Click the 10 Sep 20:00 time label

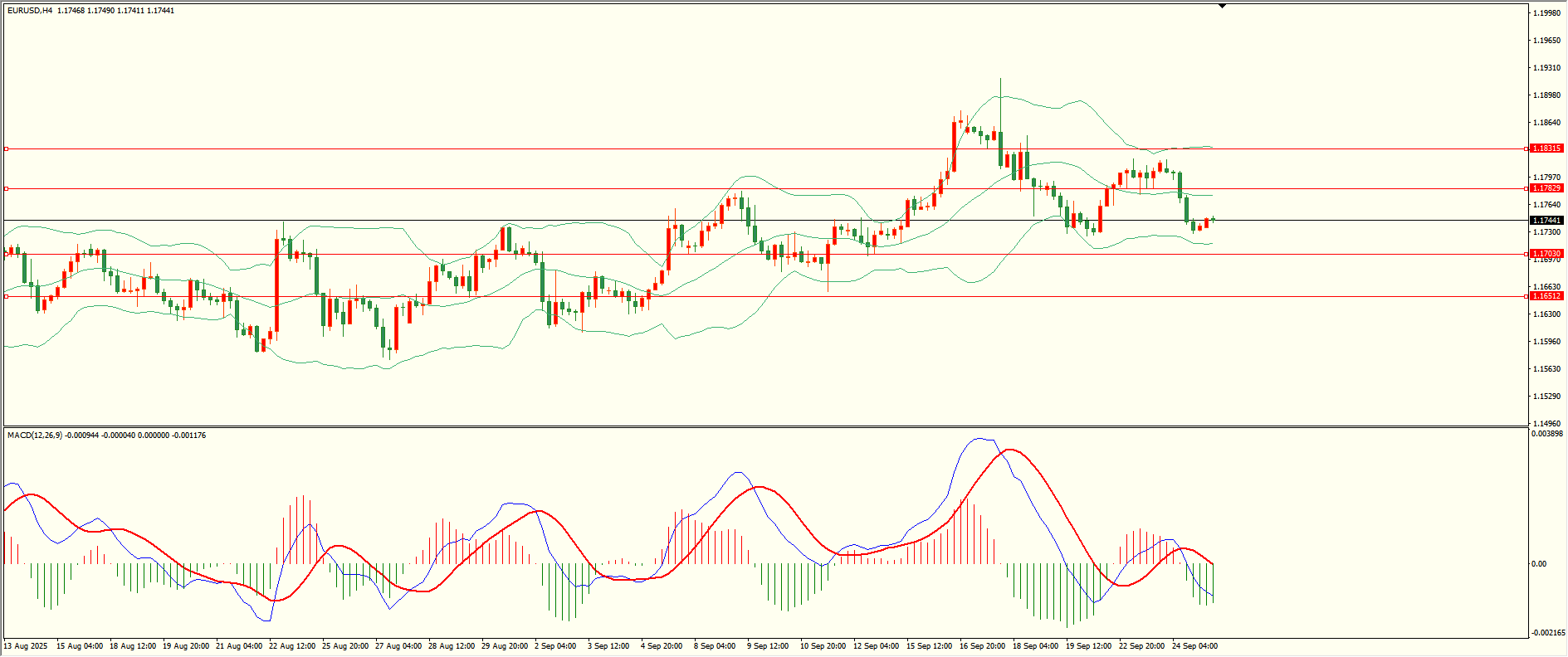point(823,646)
